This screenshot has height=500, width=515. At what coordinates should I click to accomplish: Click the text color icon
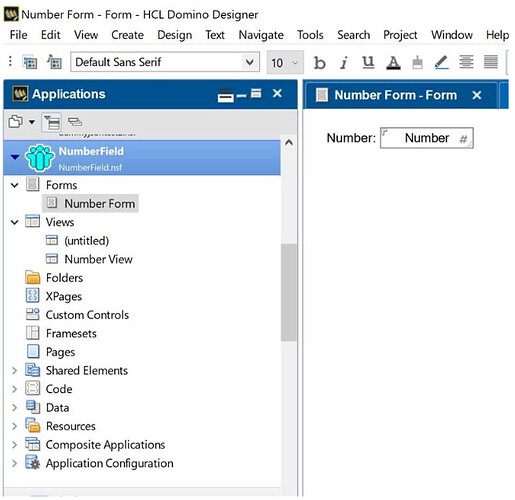pos(393,62)
